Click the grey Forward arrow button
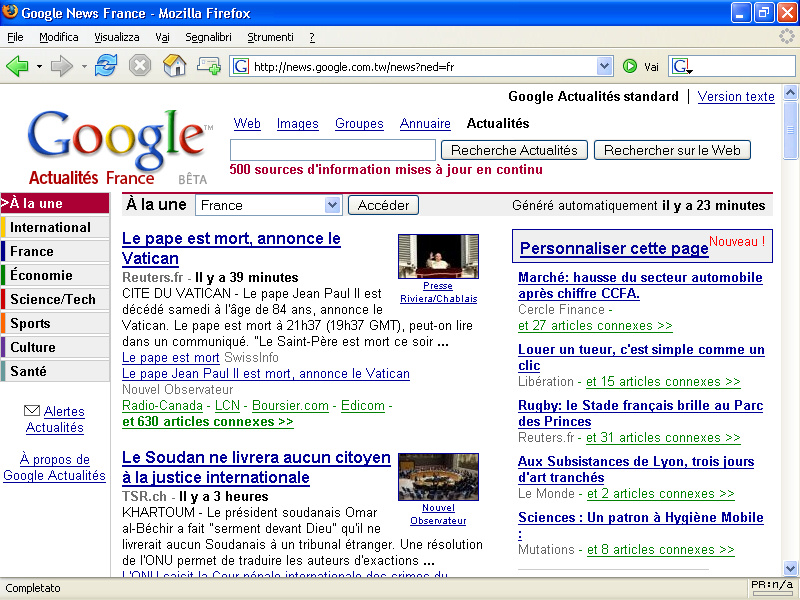Viewport: 800px width, 600px height. coord(62,66)
